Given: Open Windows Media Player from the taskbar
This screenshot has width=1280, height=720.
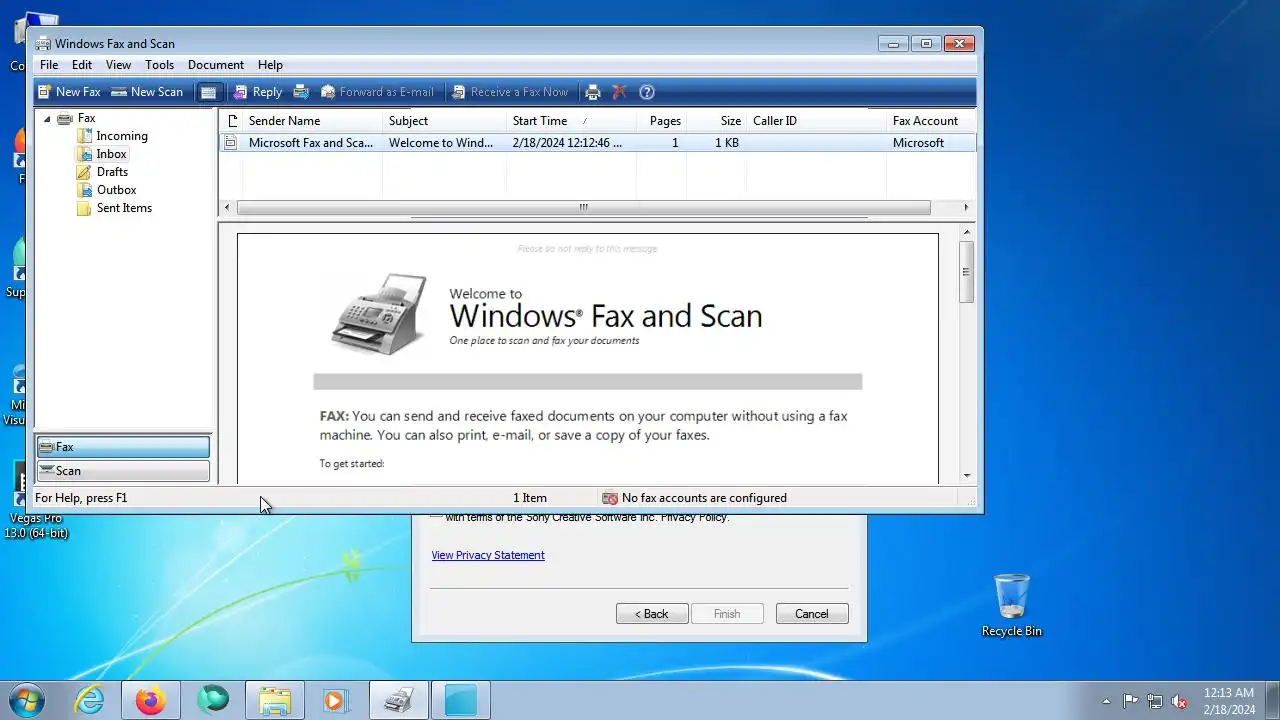Looking at the screenshot, I should (x=336, y=701).
